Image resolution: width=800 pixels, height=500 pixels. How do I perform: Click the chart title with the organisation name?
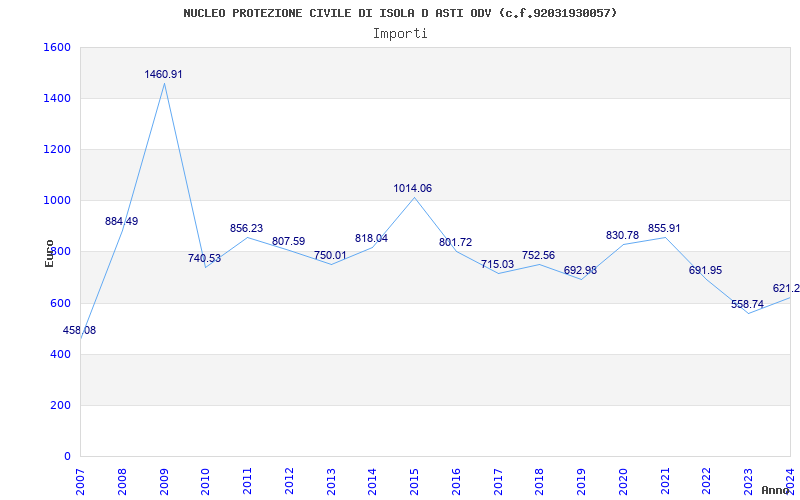click(400, 13)
